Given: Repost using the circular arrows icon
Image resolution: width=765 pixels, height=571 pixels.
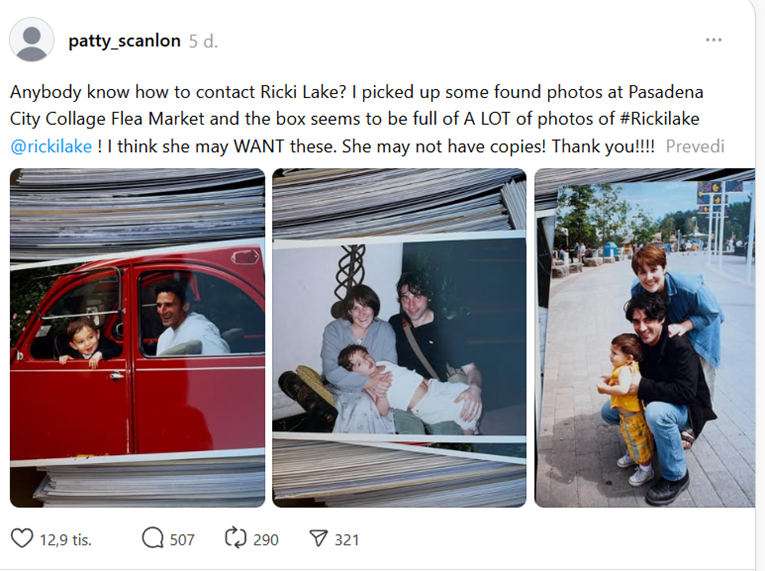Looking at the screenshot, I should click(236, 539).
